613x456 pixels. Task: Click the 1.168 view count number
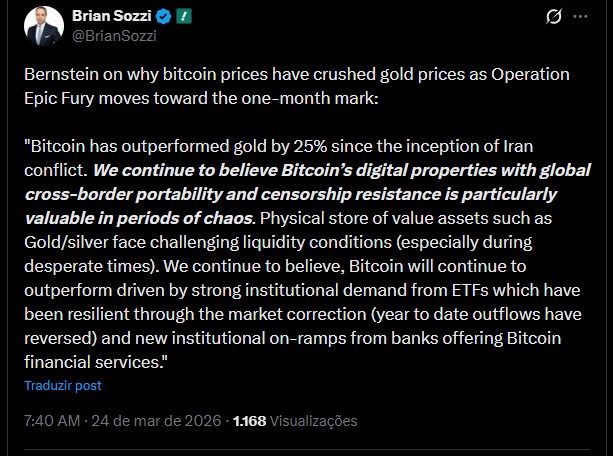tap(249, 421)
